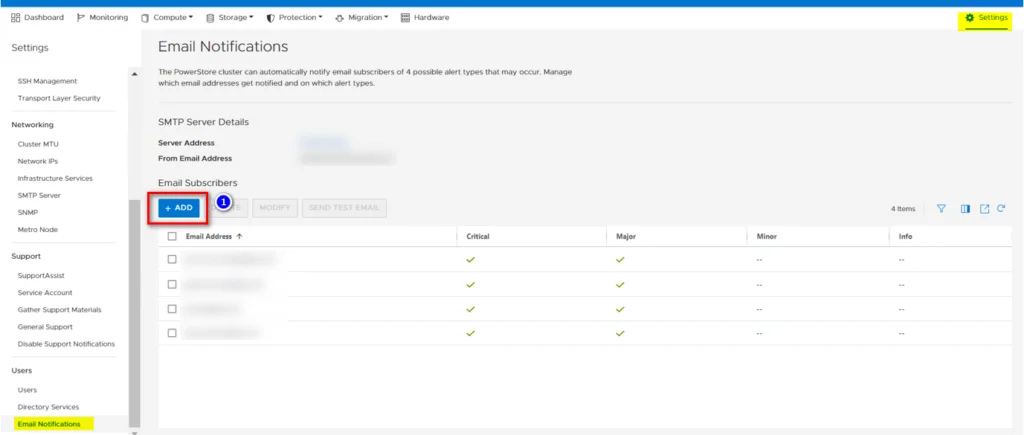The width and height of the screenshot is (1024, 435).
Task: Click the Hardware rack icon
Action: [406, 18]
